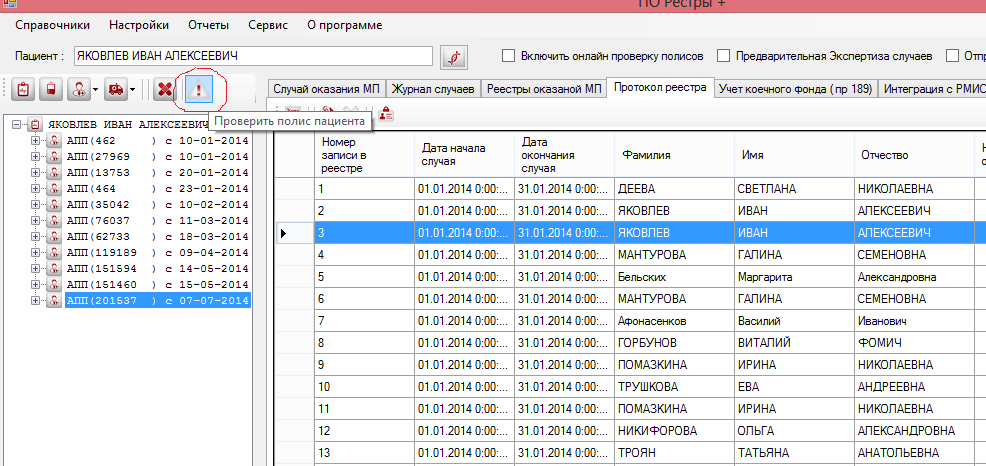Viewport: 986px width, 466px height.
Task: Expand the АПП(27969) tree node
Action: pyautogui.click(x=36, y=156)
